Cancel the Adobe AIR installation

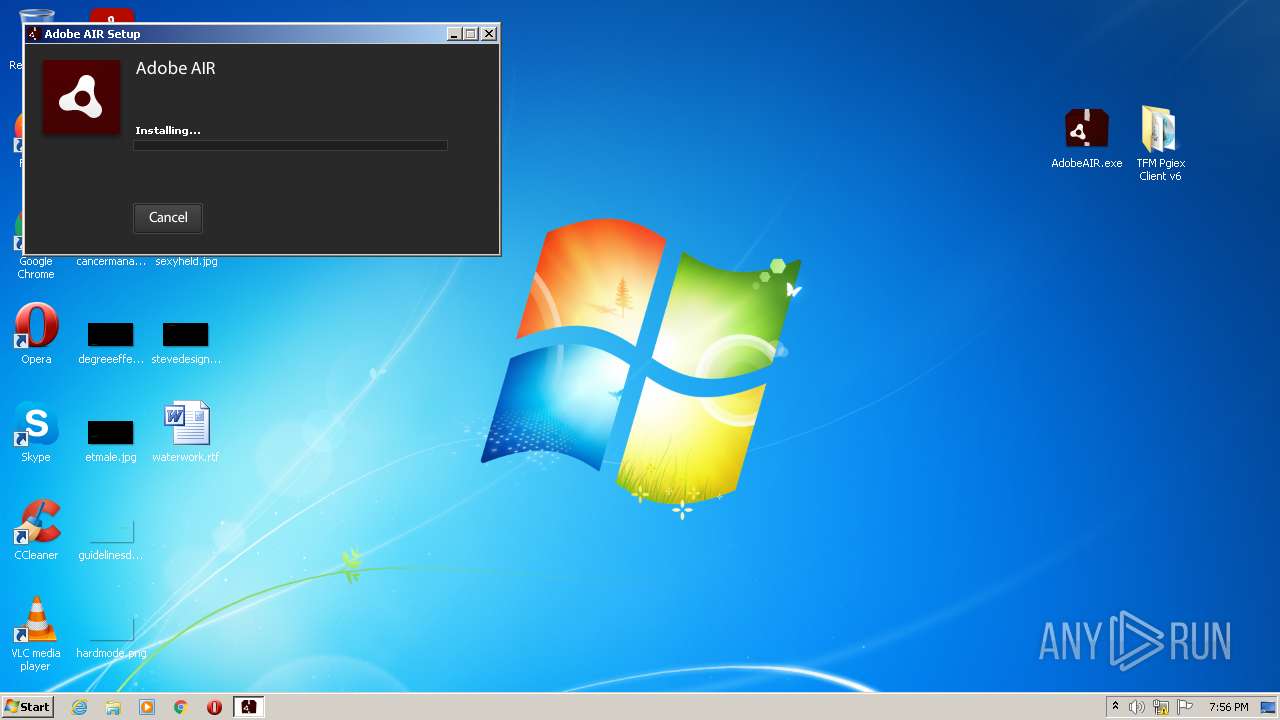pos(168,217)
